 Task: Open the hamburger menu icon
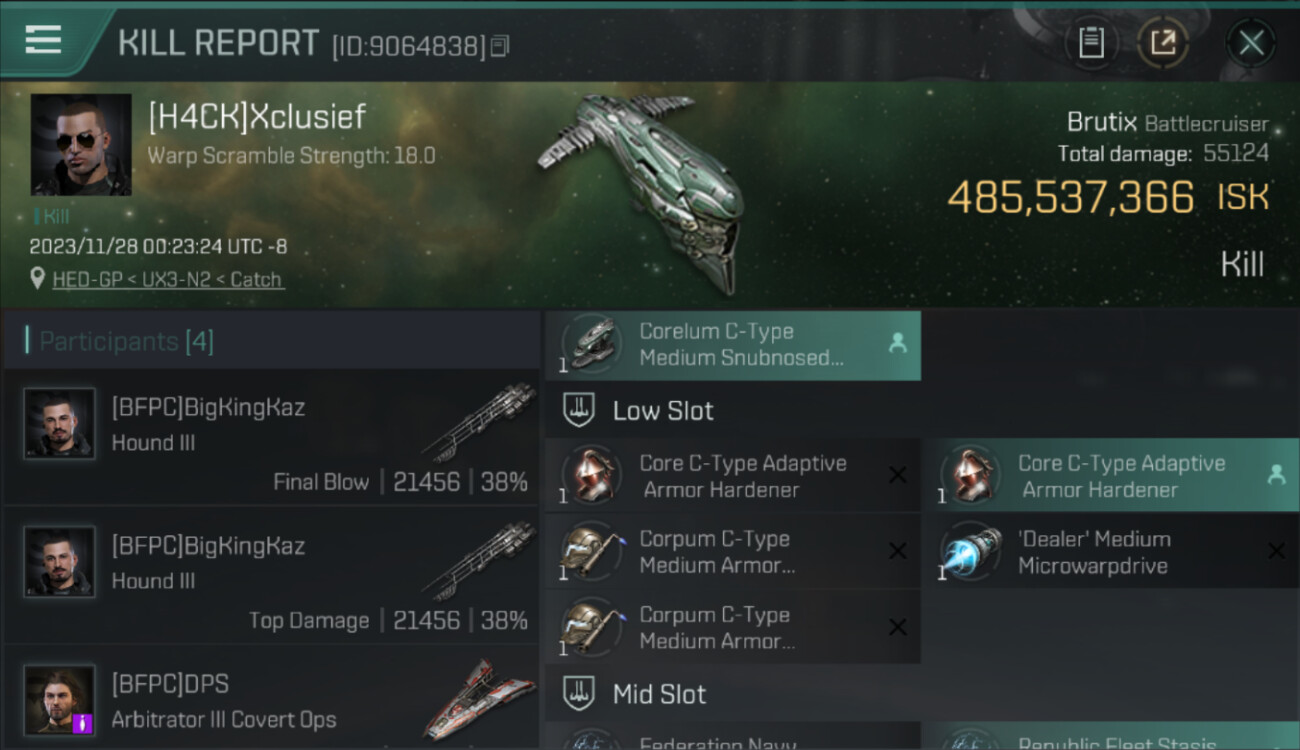[x=43, y=40]
